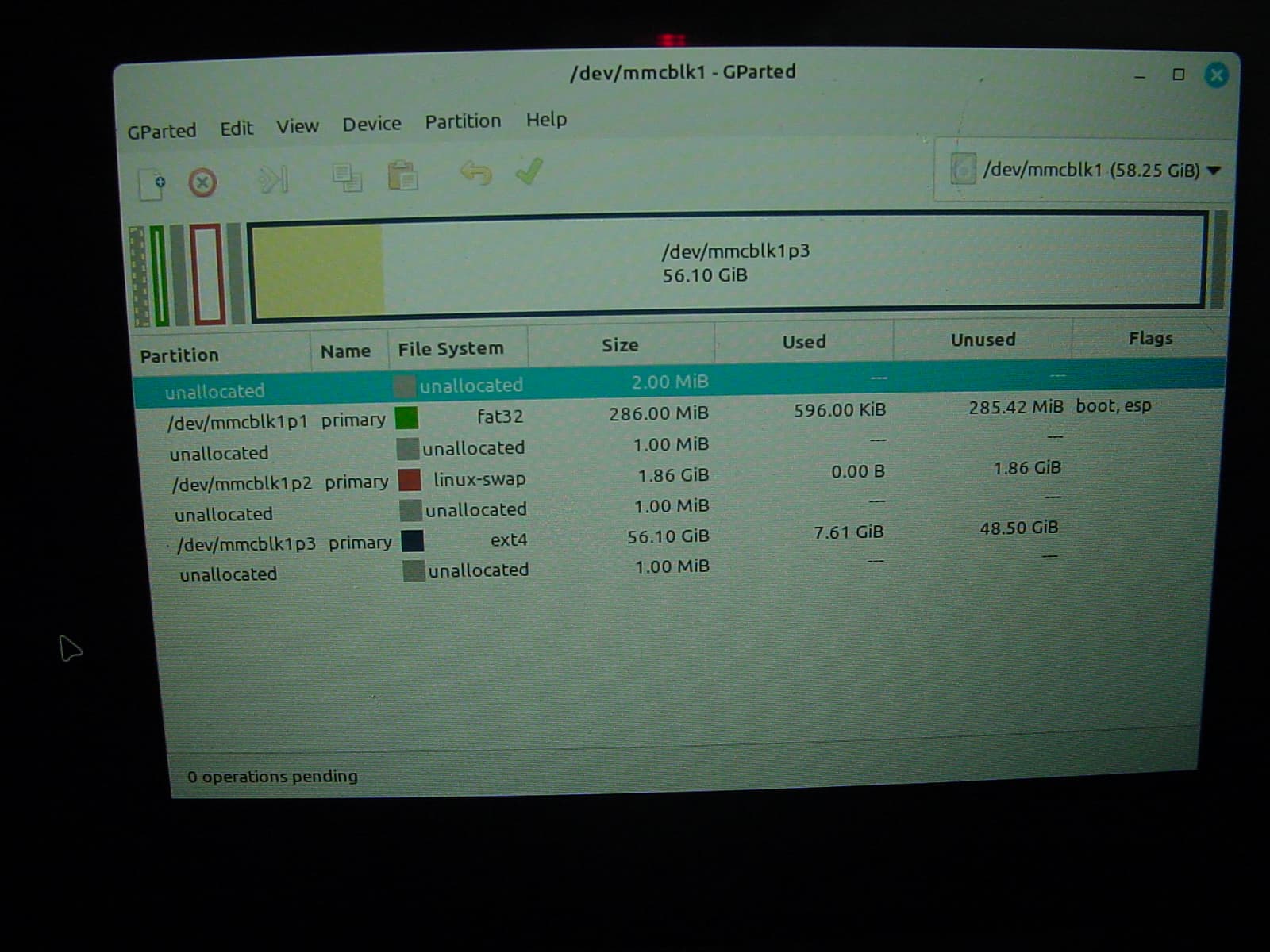Maximize the GParted window
This screenshot has width=1270, height=952.
point(1179,75)
